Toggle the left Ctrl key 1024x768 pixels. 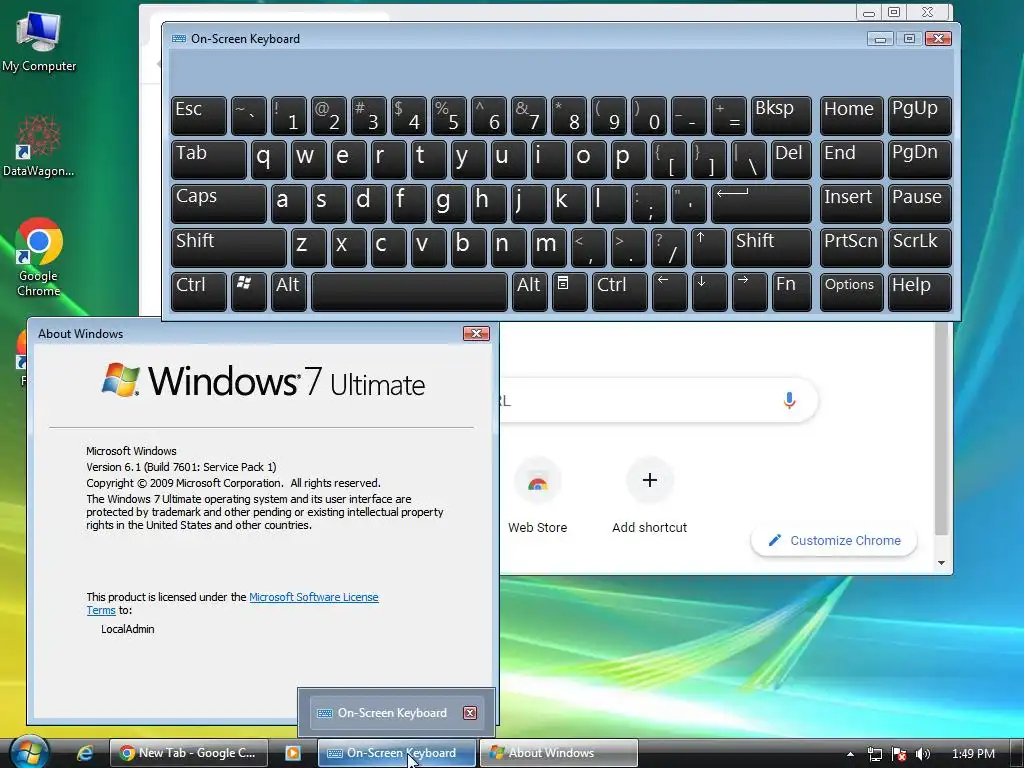coord(199,291)
